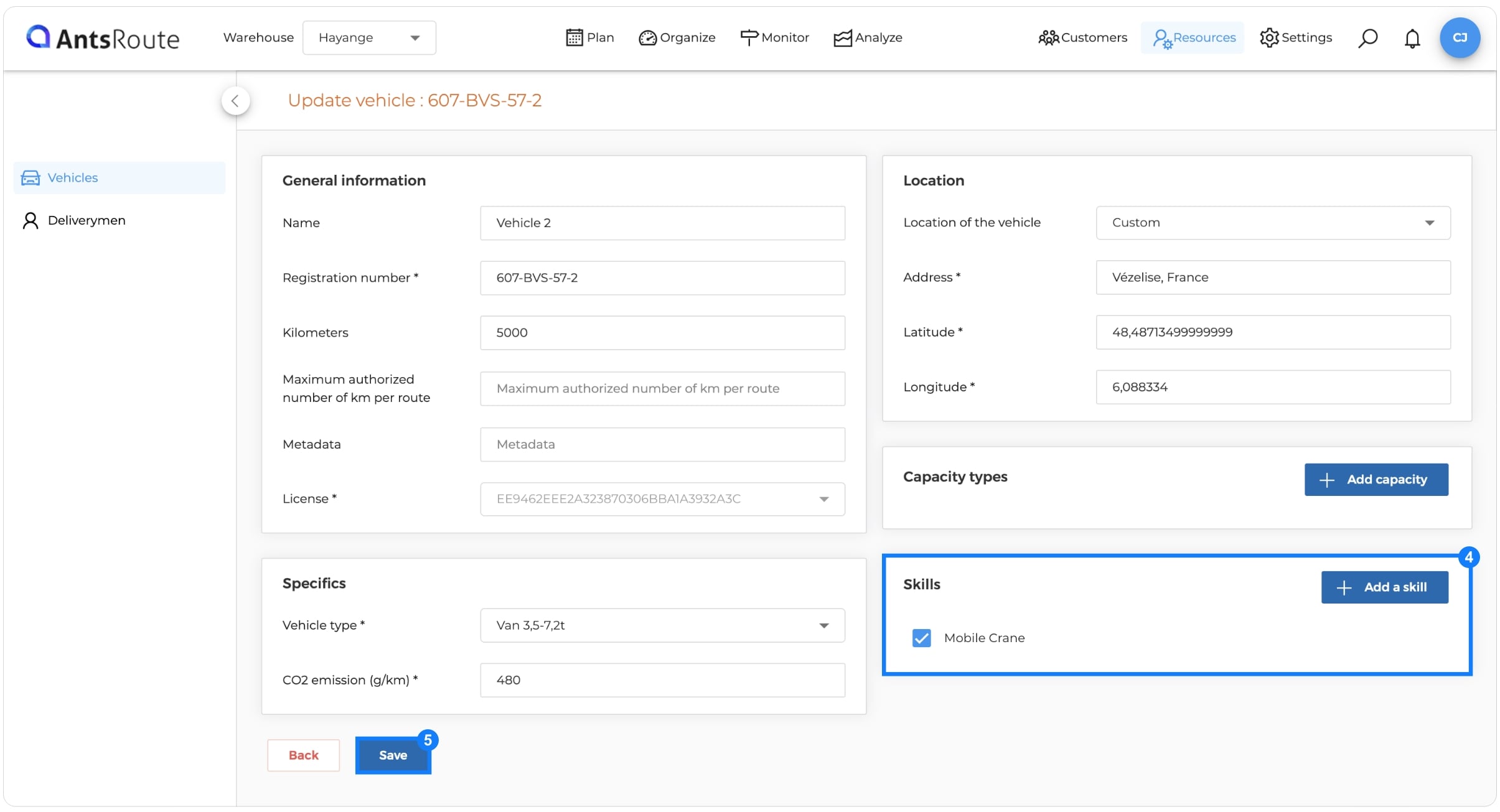Screen dimensions: 1500x812
Task: Click the Add capacity button
Action: (x=1376, y=480)
